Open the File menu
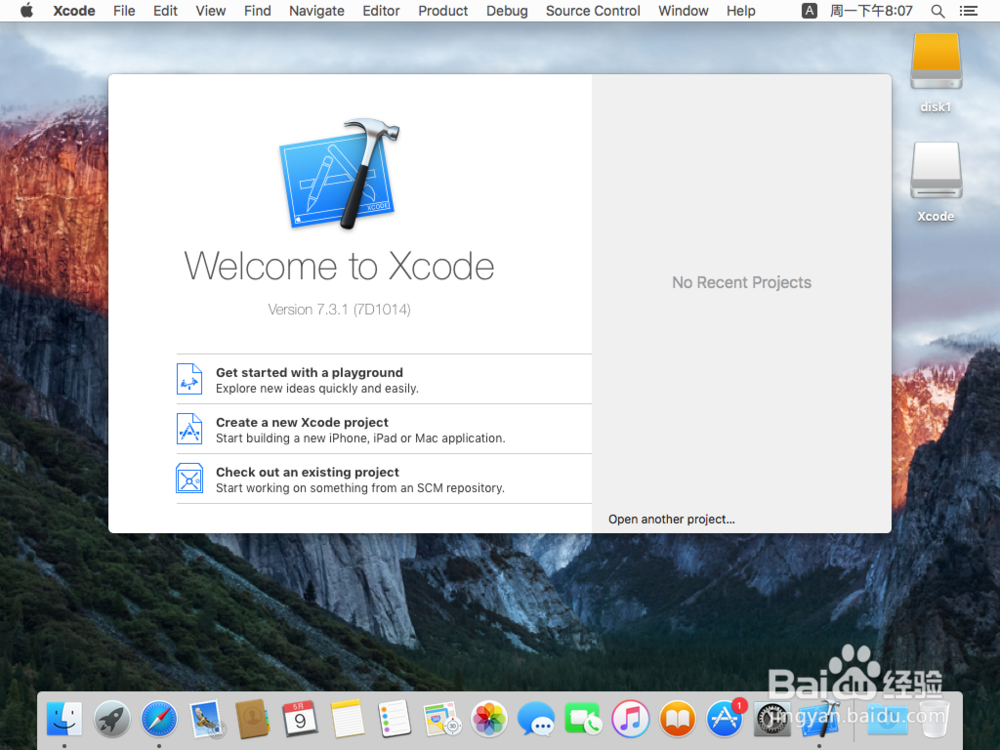The width and height of the screenshot is (1000, 750). tap(124, 11)
